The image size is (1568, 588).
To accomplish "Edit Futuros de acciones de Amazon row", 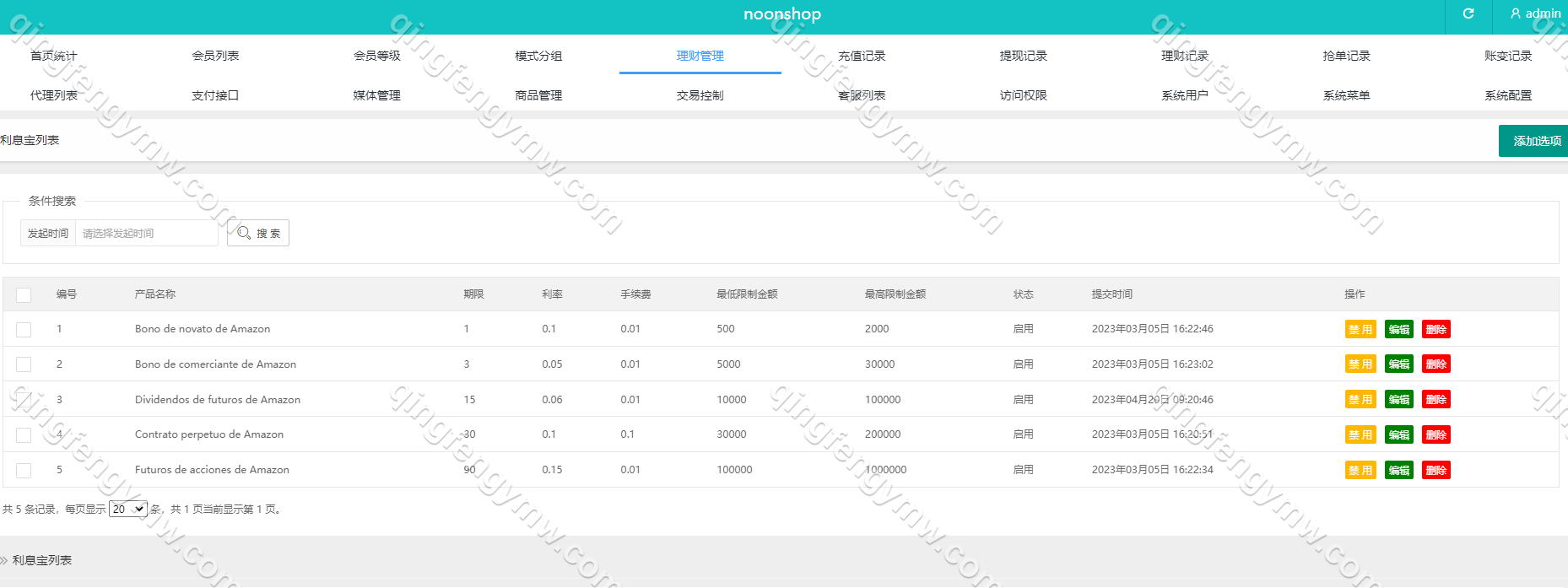I will [1399, 470].
